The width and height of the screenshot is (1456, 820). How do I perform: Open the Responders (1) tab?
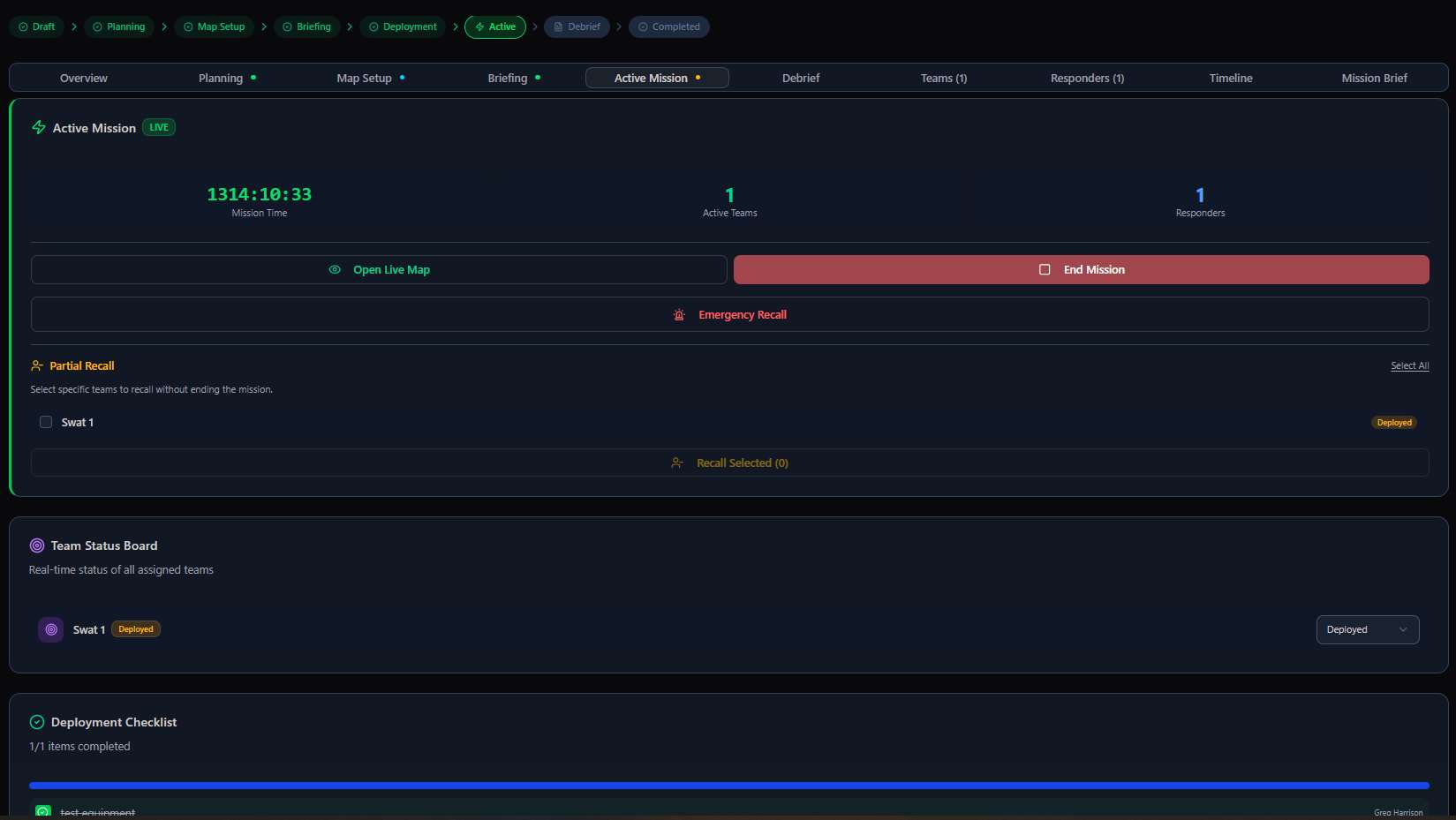coord(1087,78)
